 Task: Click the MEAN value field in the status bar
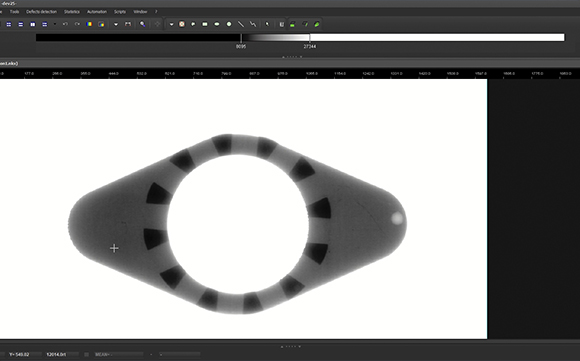[x=118, y=354]
